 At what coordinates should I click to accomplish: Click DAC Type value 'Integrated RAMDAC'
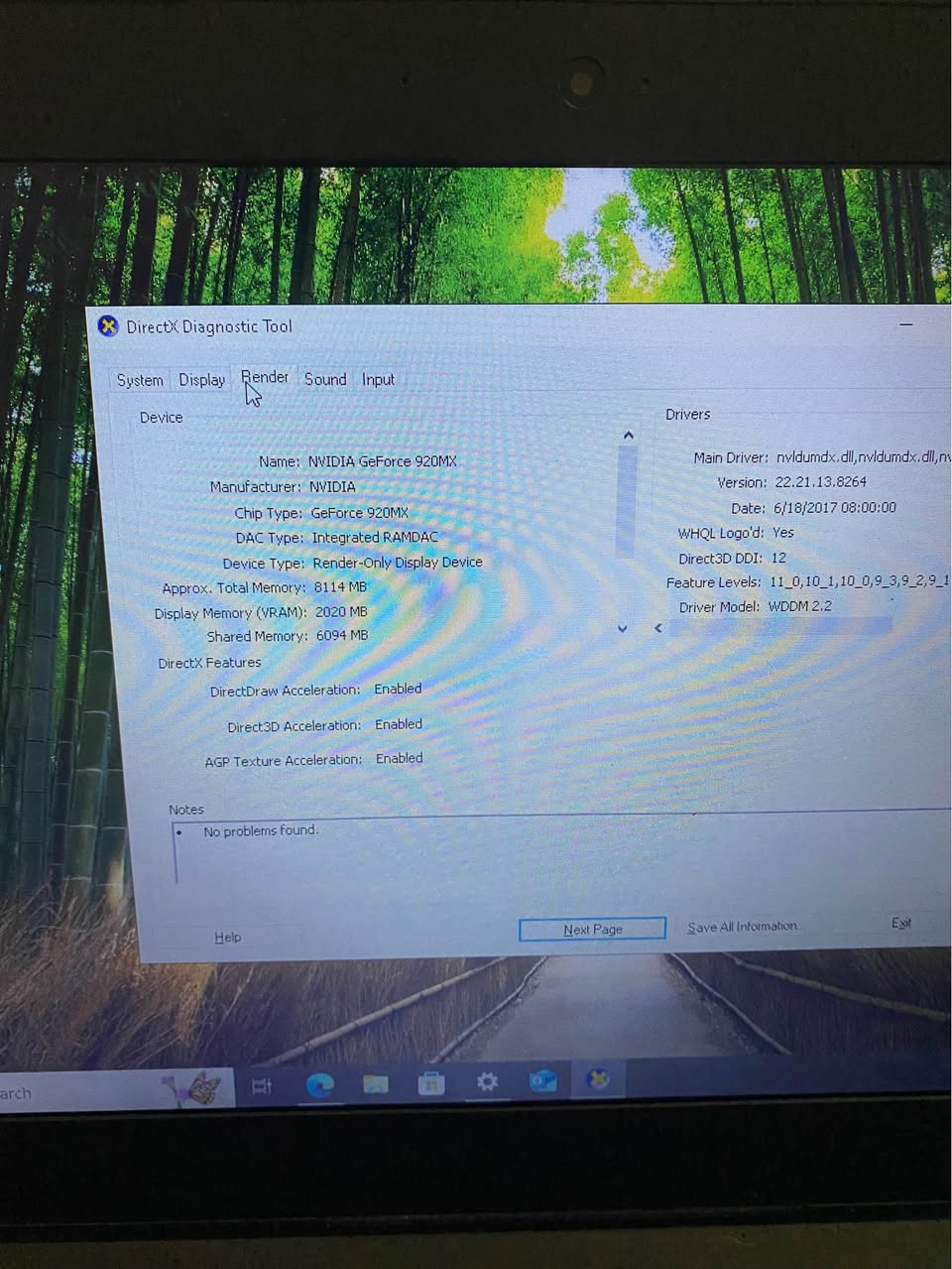tap(375, 538)
